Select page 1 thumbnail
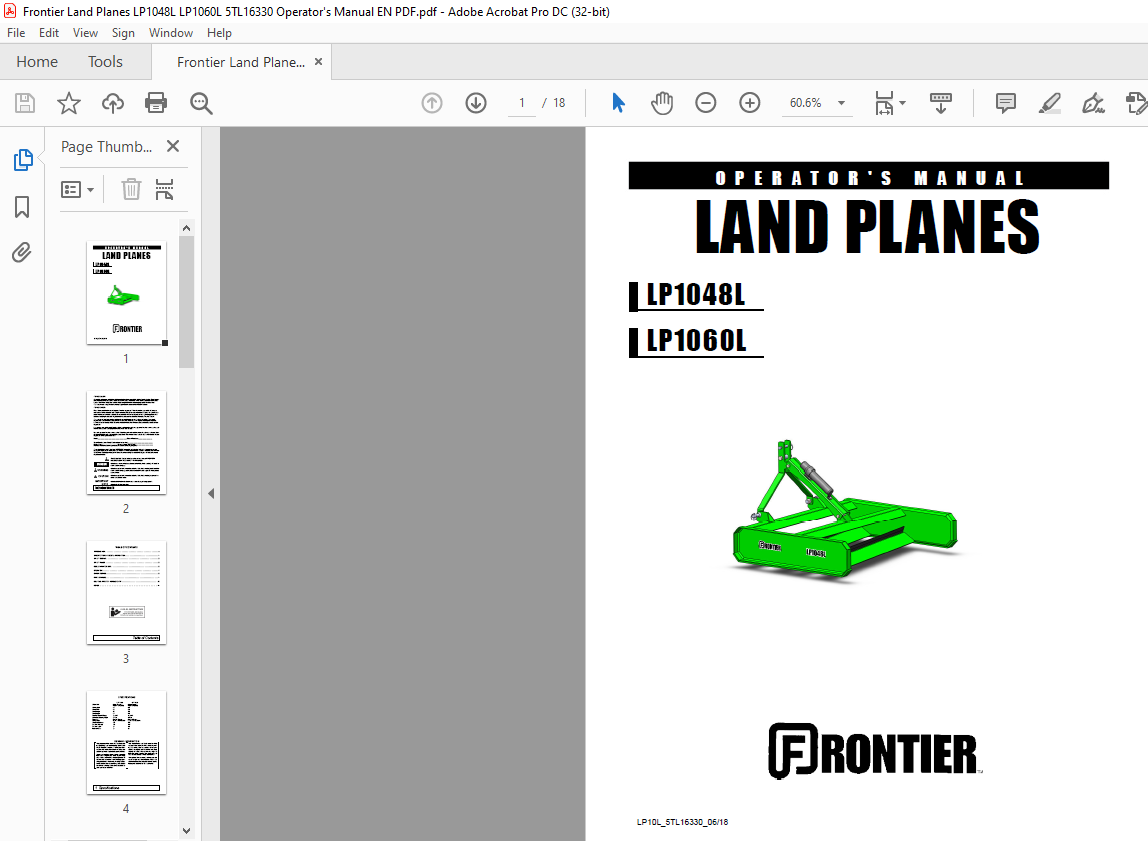The height and width of the screenshot is (841, 1148). coord(127,293)
